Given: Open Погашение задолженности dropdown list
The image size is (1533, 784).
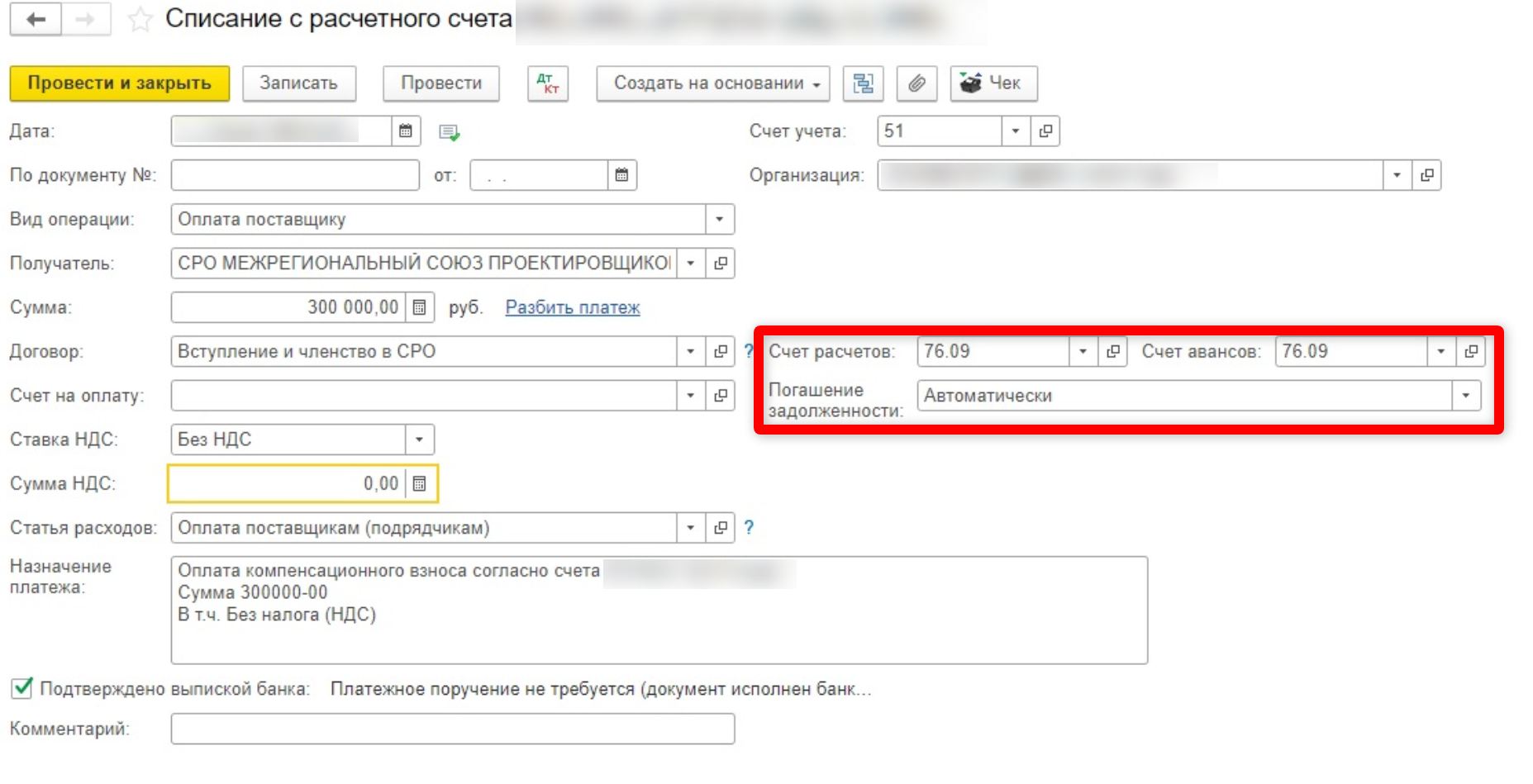Looking at the screenshot, I should pyautogui.click(x=1465, y=396).
